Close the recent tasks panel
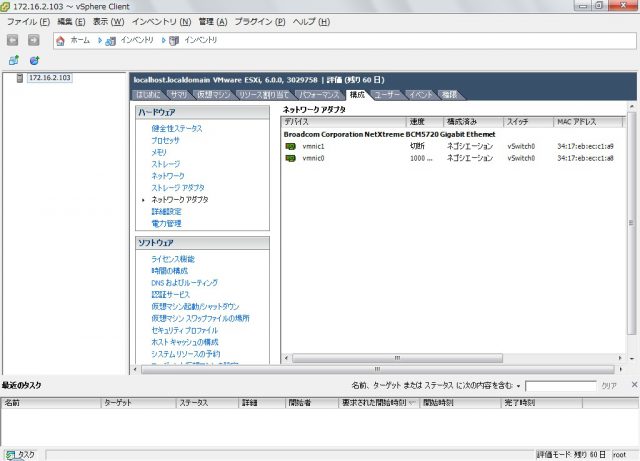Screen dimensions: 640x461 632,385
